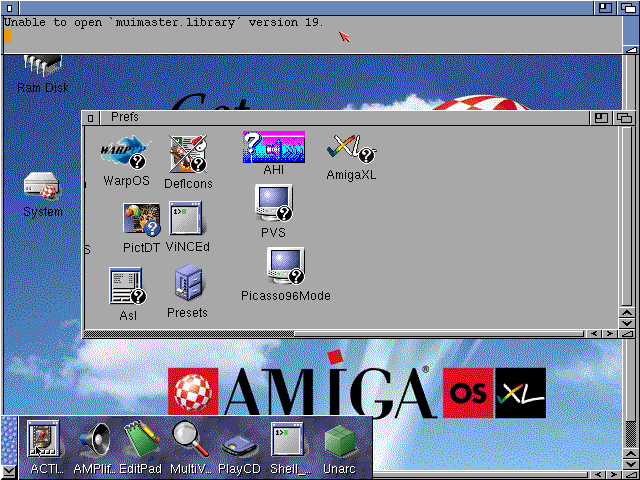Launch EditPad from the dock
This screenshot has width=640, height=480.
[x=141, y=440]
